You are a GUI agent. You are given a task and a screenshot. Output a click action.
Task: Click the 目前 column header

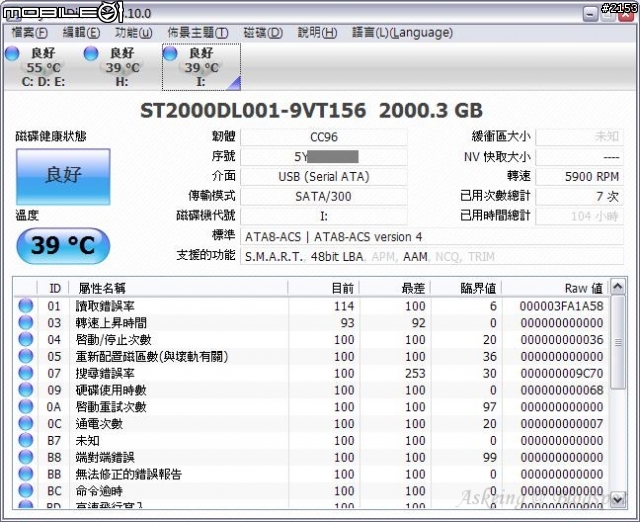(323, 288)
